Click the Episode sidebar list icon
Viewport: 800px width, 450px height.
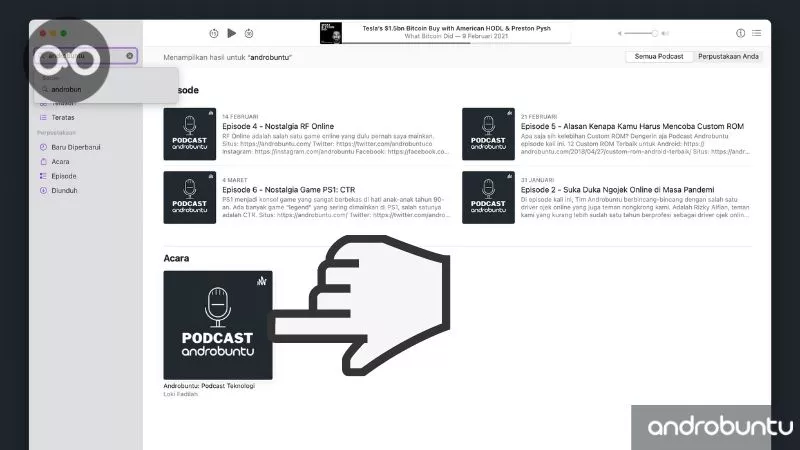pos(43,176)
